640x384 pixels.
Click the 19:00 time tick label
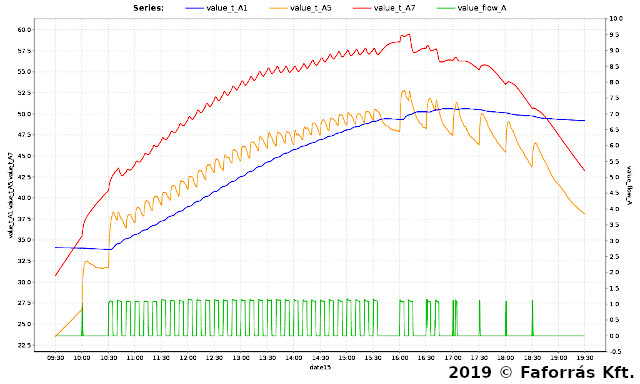558,358
